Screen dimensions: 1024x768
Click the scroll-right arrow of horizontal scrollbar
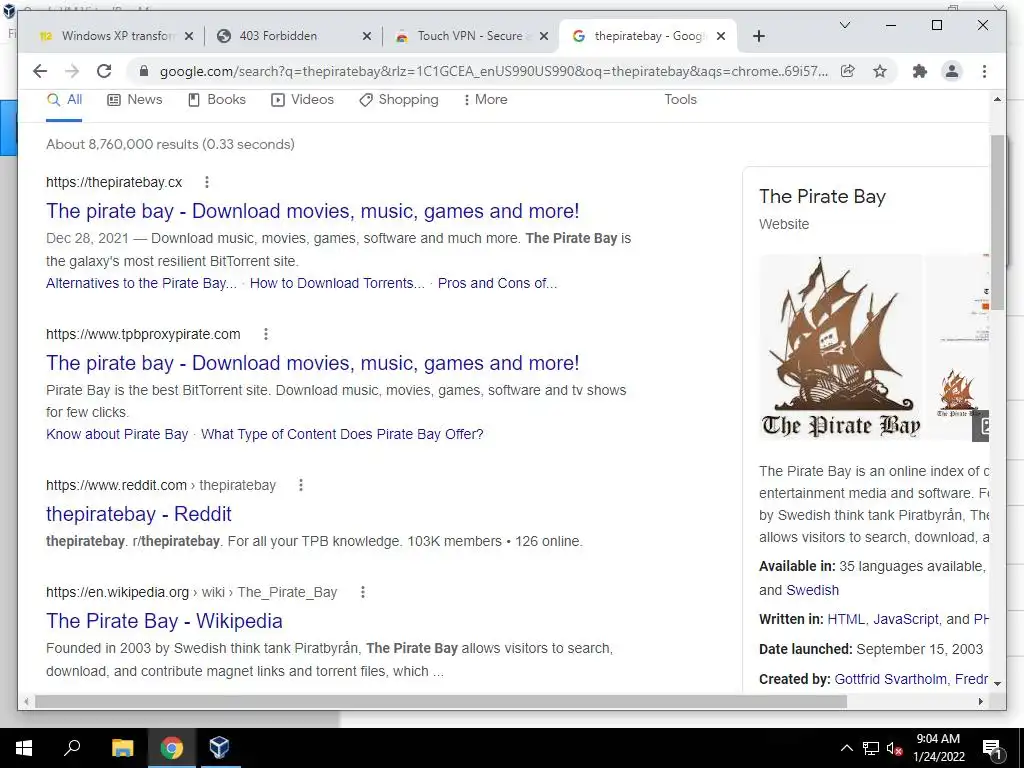tap(980, 701)
